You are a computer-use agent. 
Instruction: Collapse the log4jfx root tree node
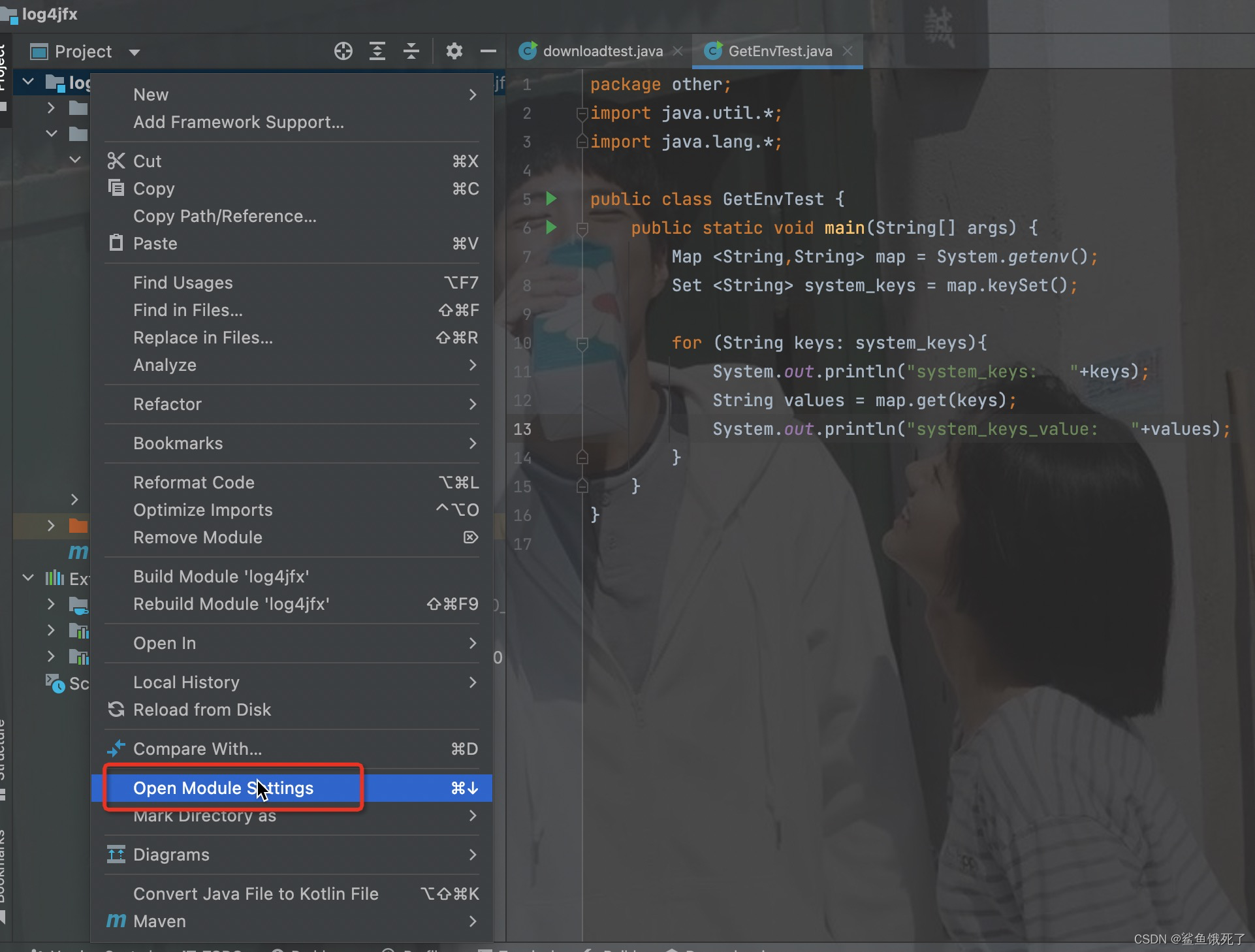(x=28, y=82)
